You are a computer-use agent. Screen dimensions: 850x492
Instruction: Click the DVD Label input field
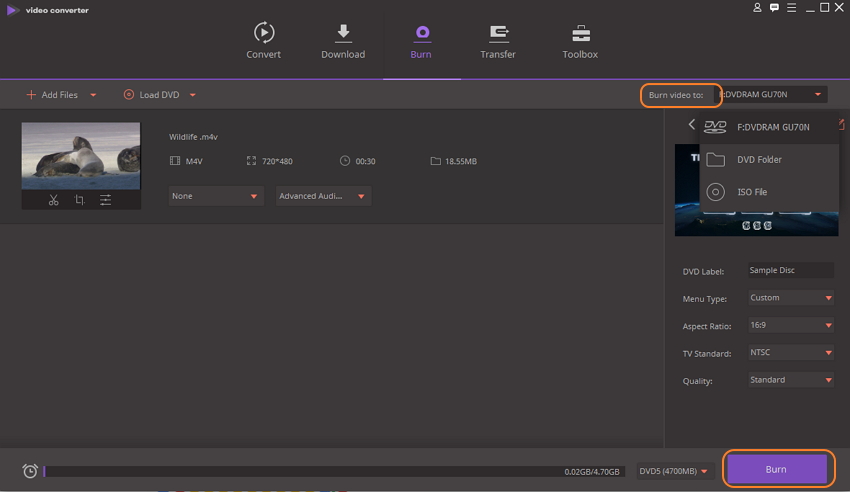coord(789,270)
